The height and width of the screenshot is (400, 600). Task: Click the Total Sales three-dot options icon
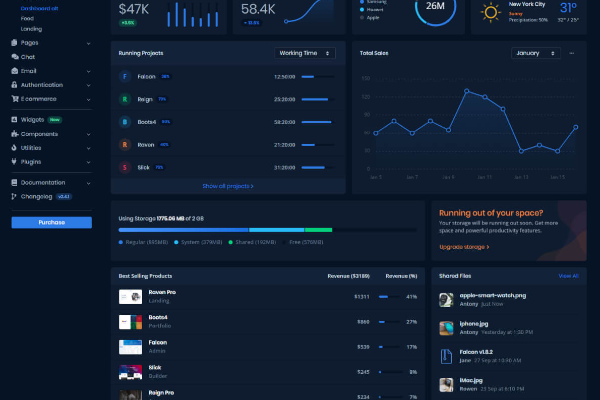click(x=572, y=53)
